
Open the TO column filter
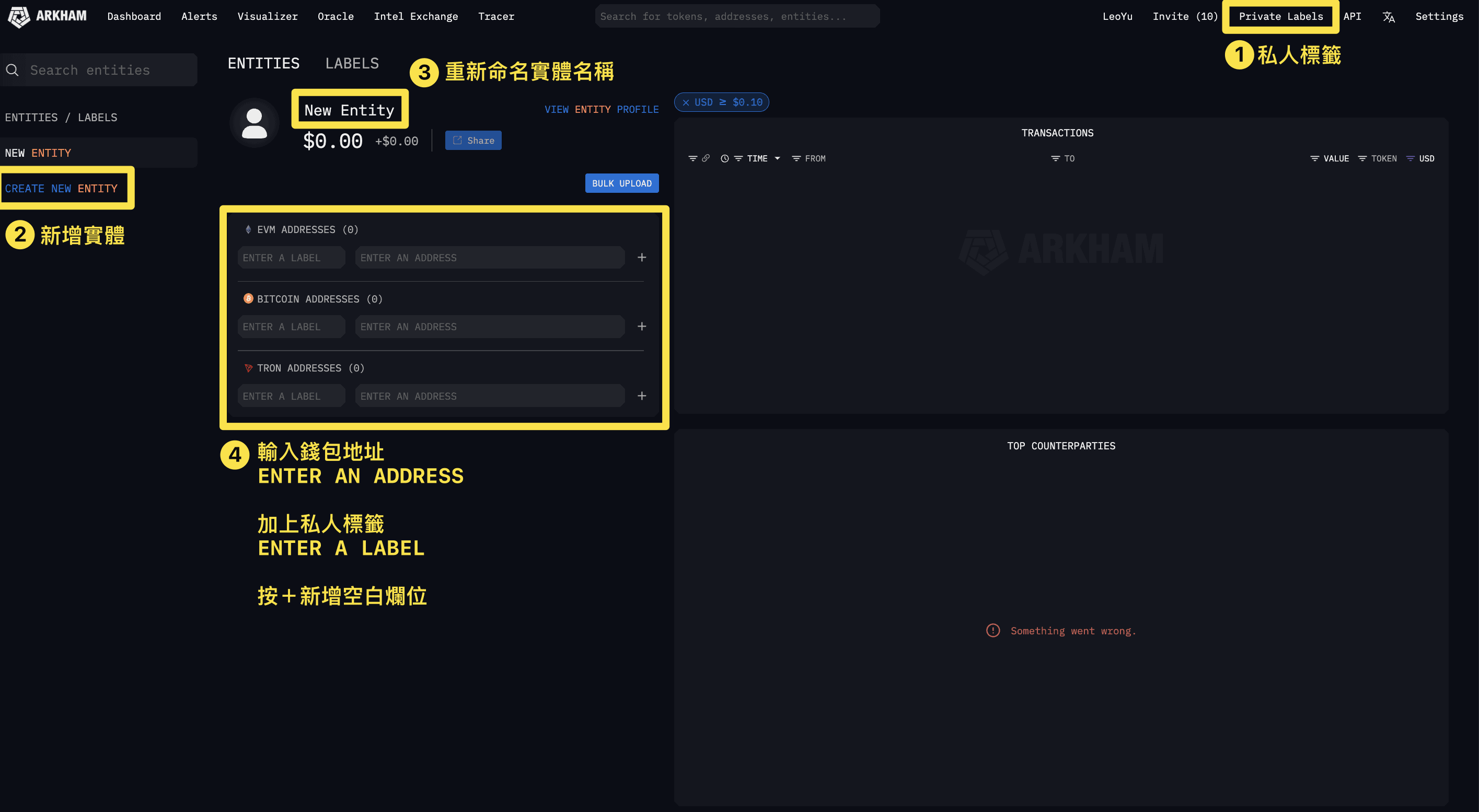(1055, 158)
